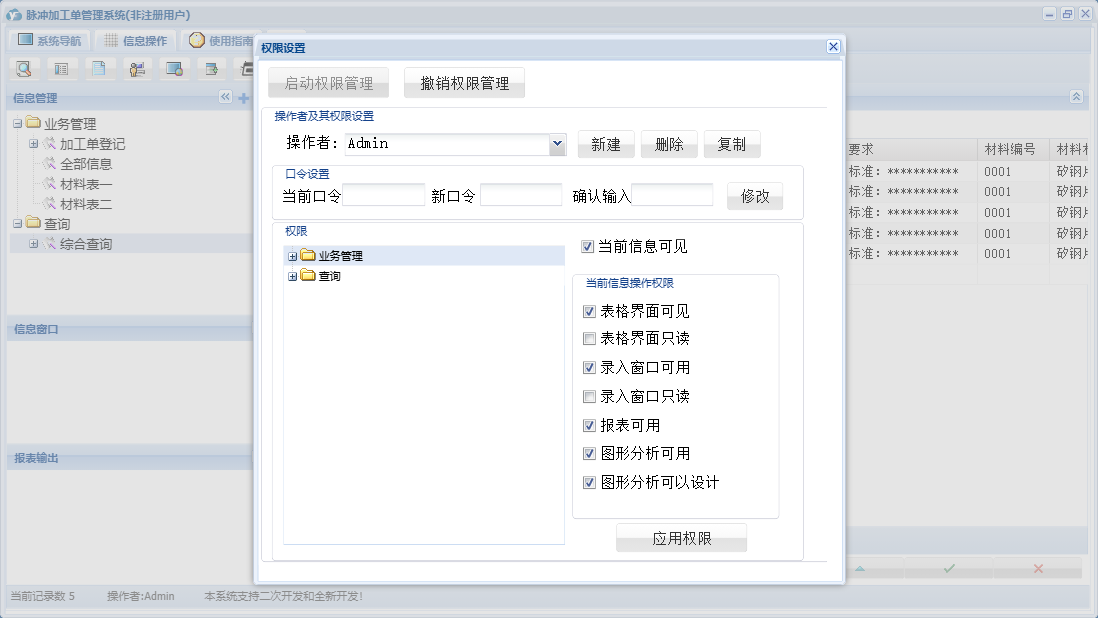
Task: Expand 加工单登记 in the left navigation tree
Action: pyautogui.click(x=33, y=143)
